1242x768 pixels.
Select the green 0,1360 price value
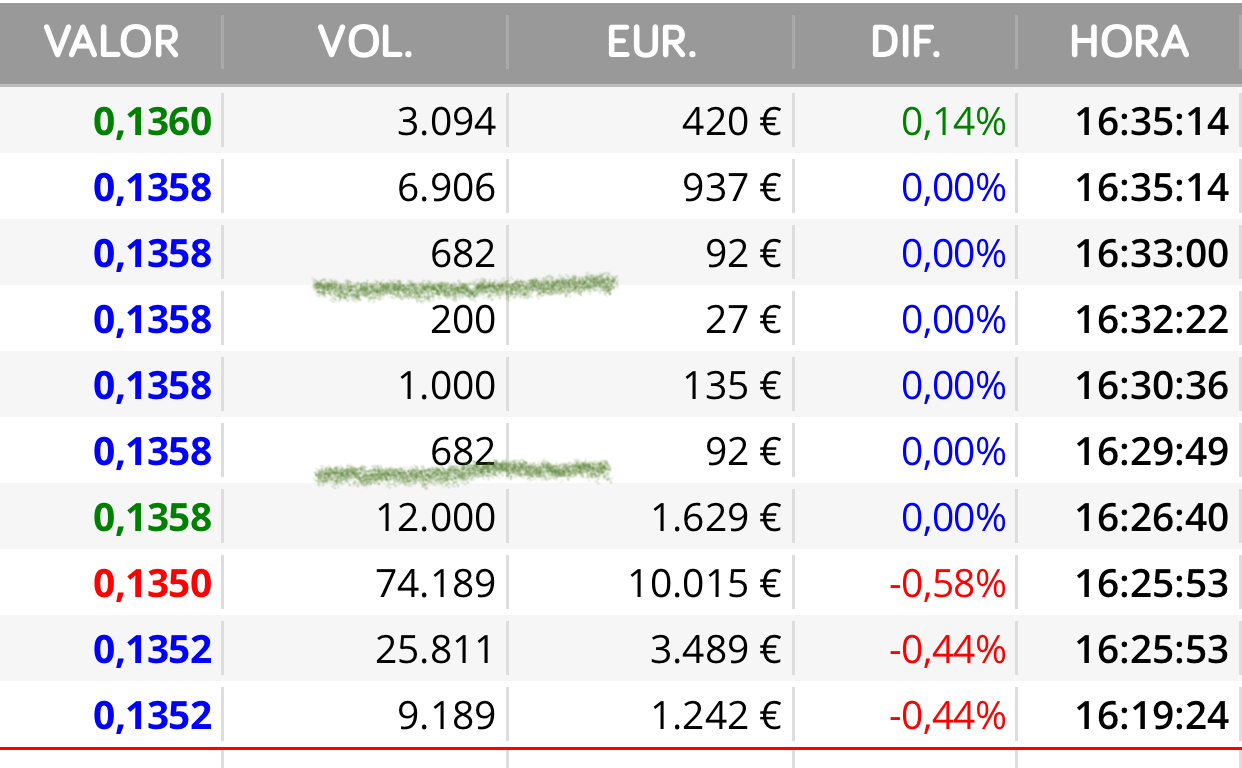pos(153,122)
